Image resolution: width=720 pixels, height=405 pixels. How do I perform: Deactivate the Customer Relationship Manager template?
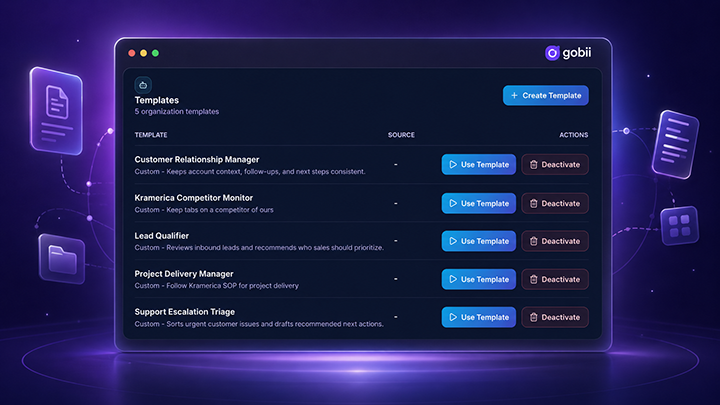[x=555, y=164]
